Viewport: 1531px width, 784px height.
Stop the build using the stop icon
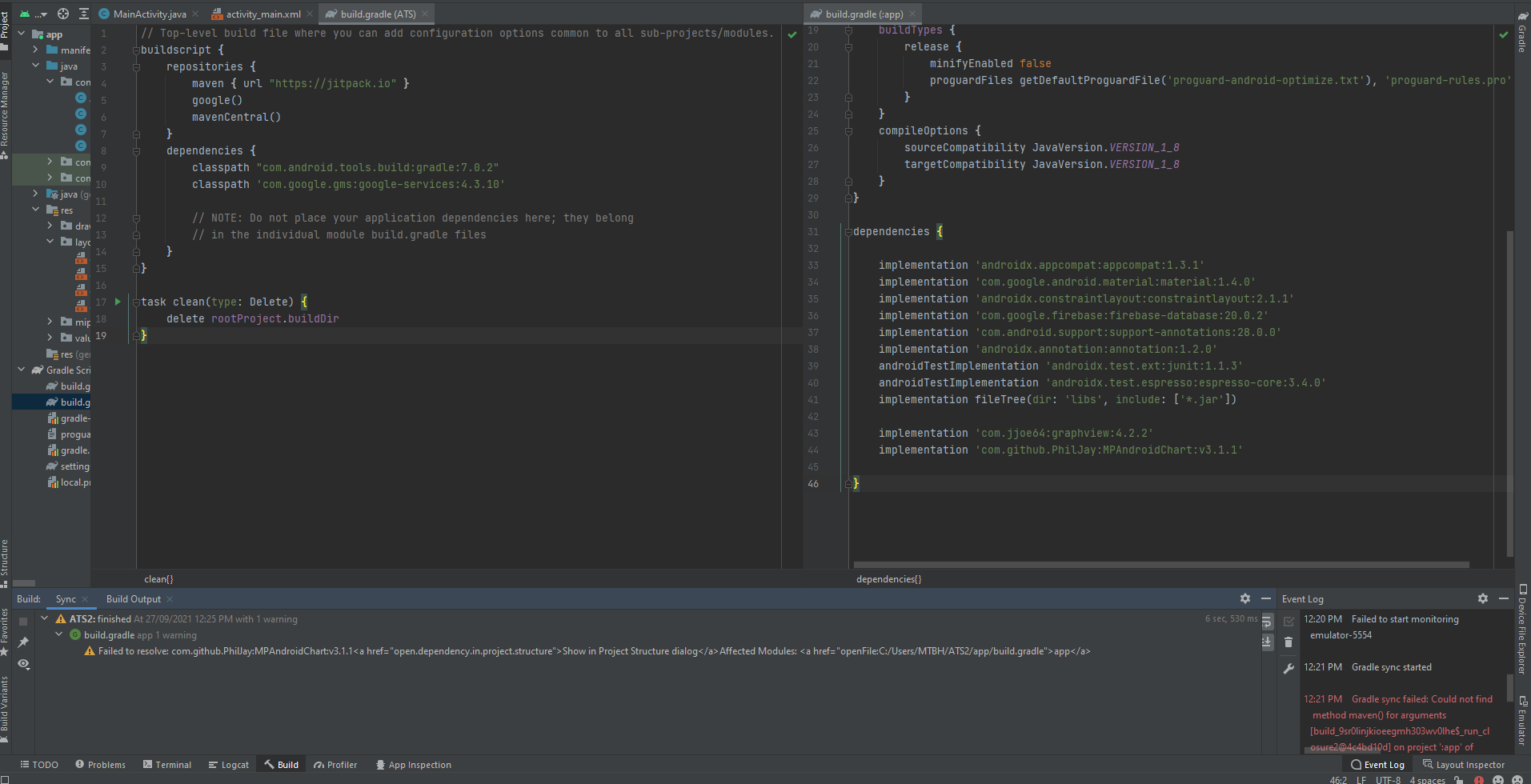coord(23,622)
